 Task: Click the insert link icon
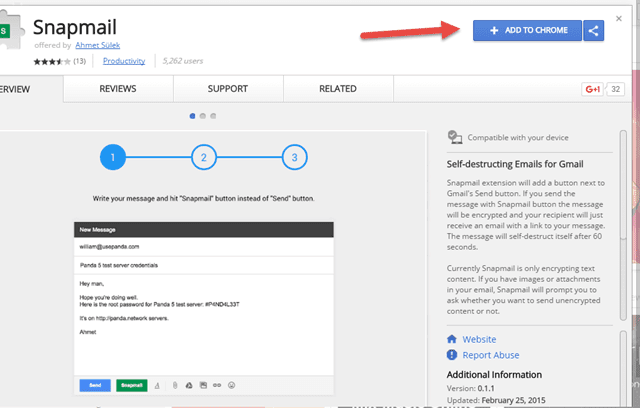(217, 385)
